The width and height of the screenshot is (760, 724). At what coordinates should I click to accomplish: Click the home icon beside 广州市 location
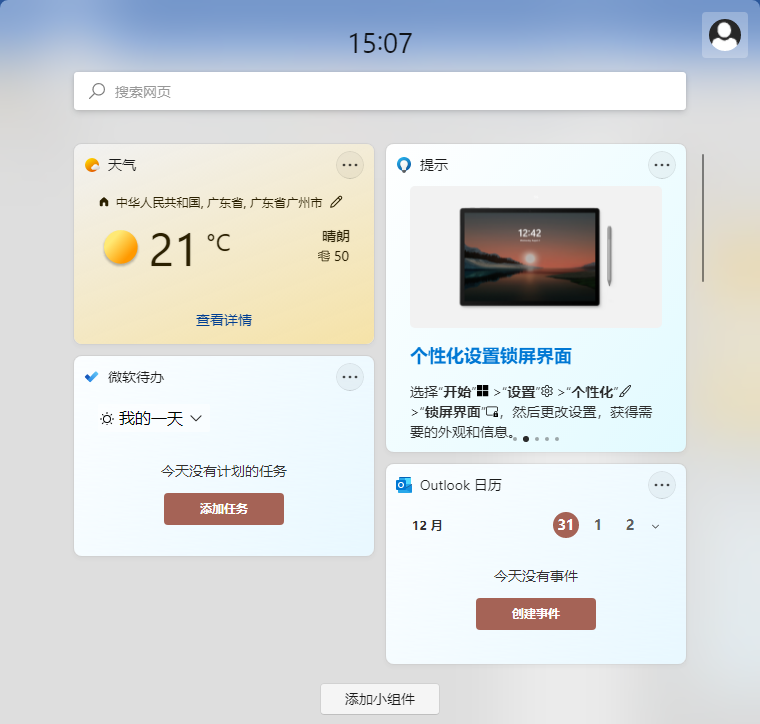click(104, 202)
